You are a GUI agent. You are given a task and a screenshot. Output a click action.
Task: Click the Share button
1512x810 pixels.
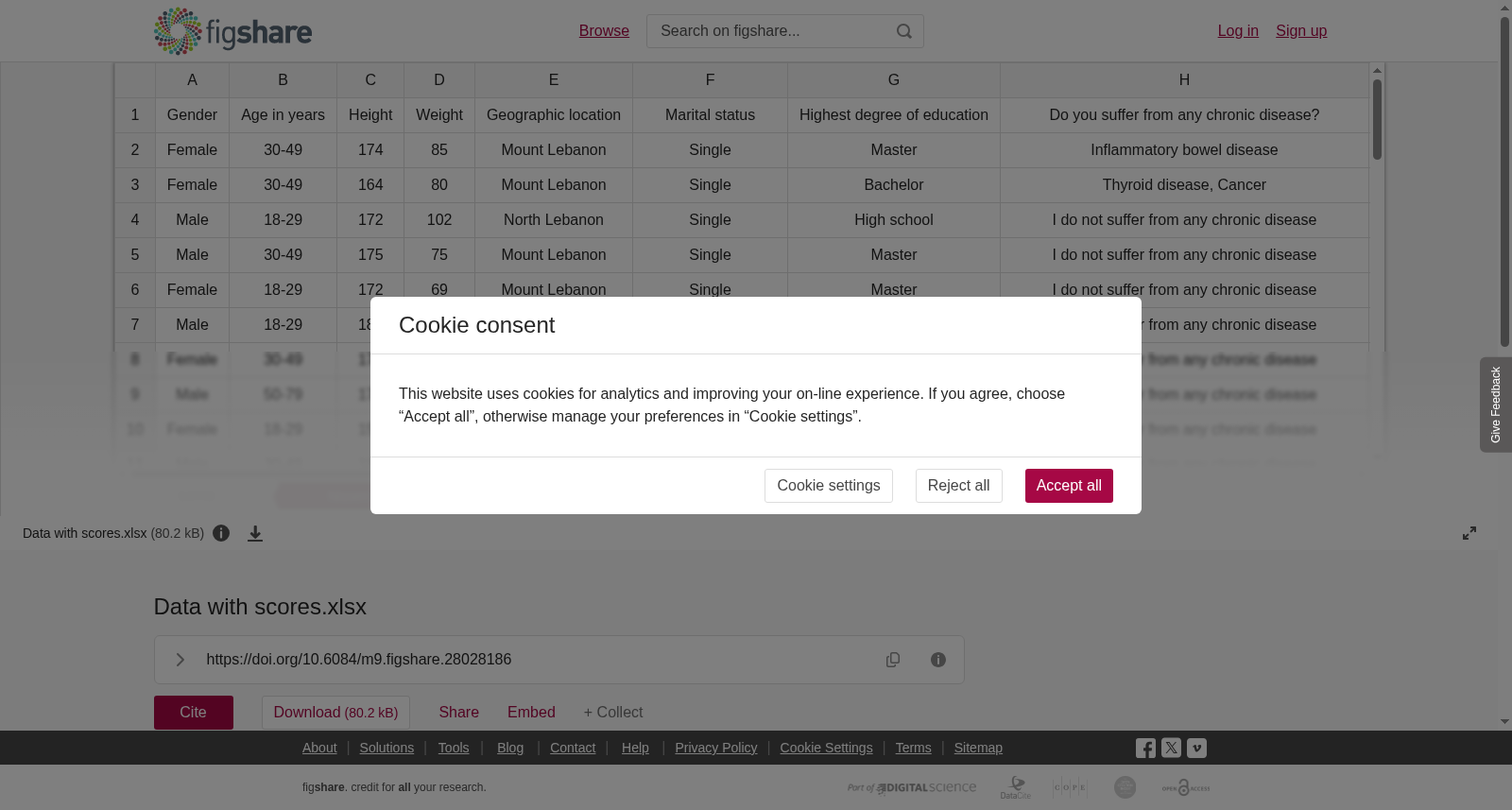pyautogui.click(x=459, y=713)
